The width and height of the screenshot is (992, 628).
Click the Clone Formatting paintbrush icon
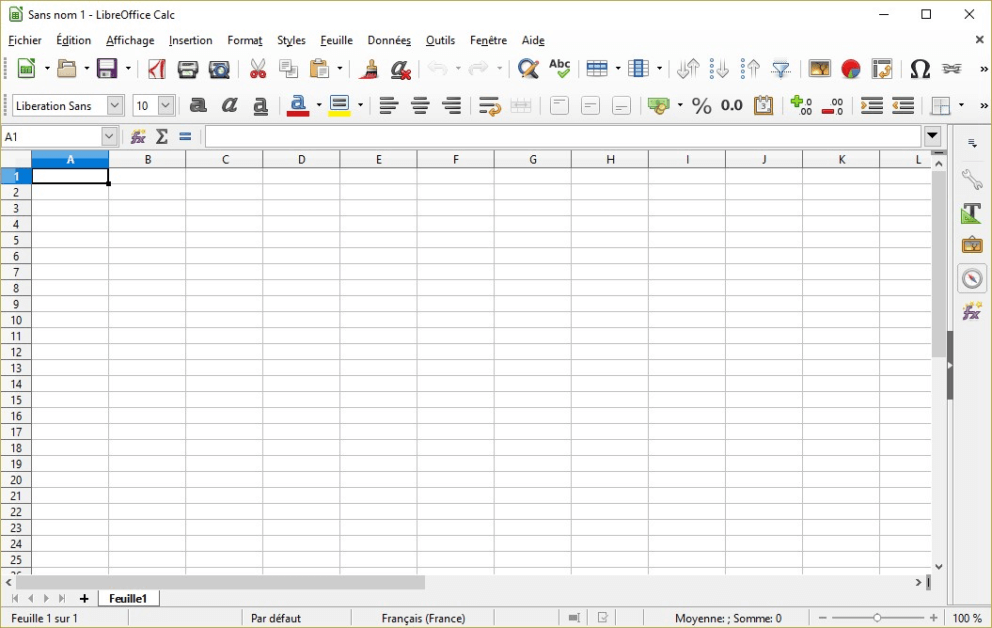(369, 69)
